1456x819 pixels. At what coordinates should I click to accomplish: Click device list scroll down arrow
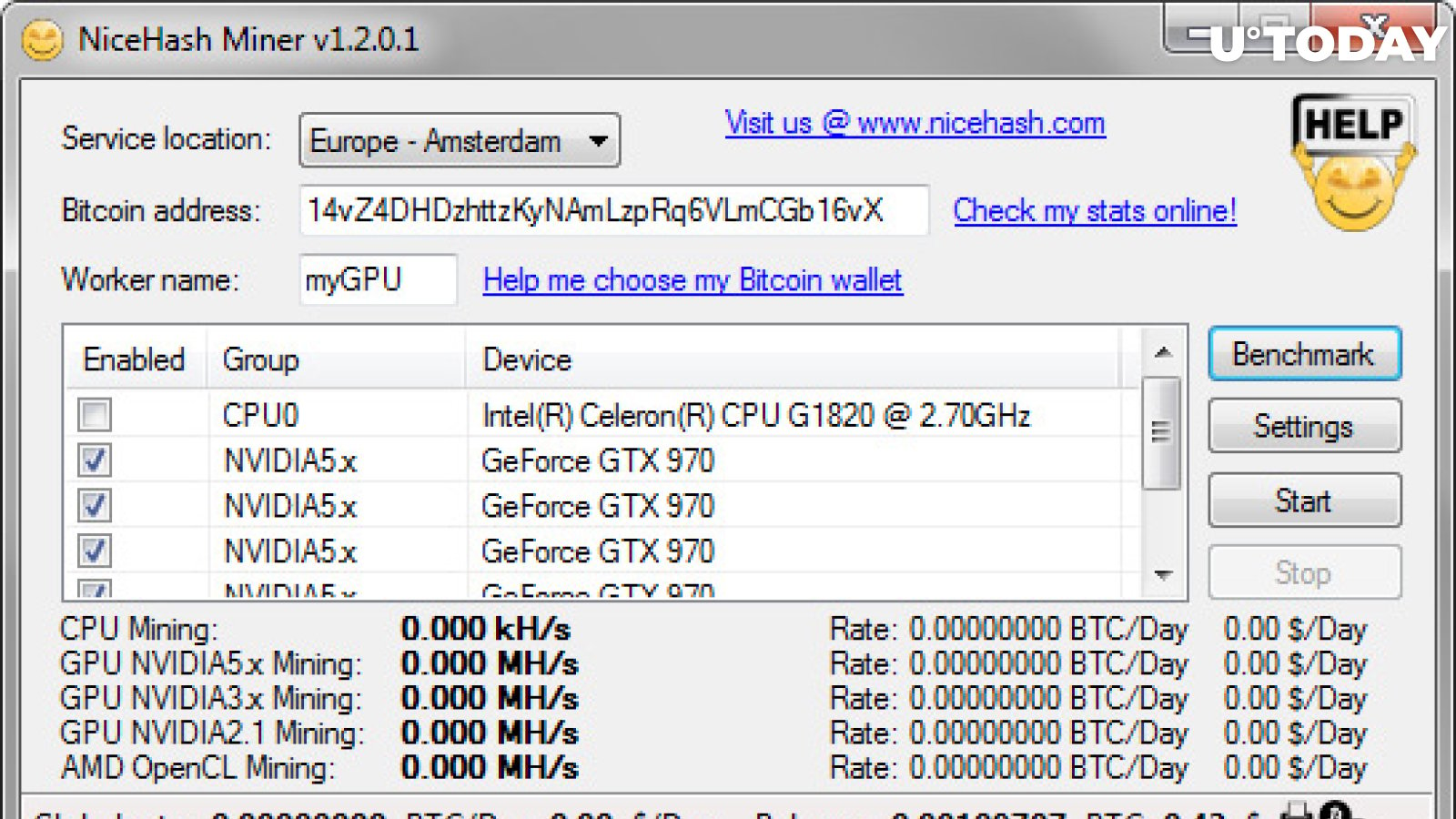[1162, 575]
